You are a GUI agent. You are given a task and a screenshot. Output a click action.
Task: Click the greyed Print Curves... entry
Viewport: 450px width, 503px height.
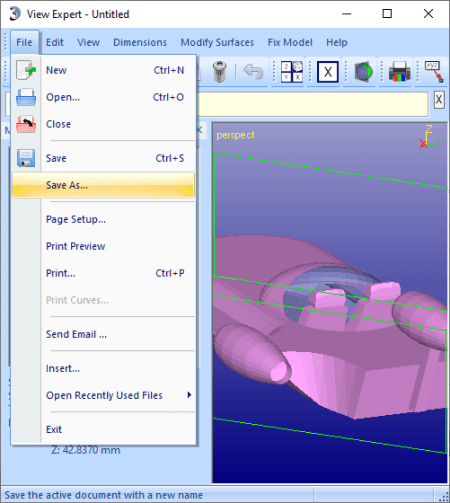(103, 300)
